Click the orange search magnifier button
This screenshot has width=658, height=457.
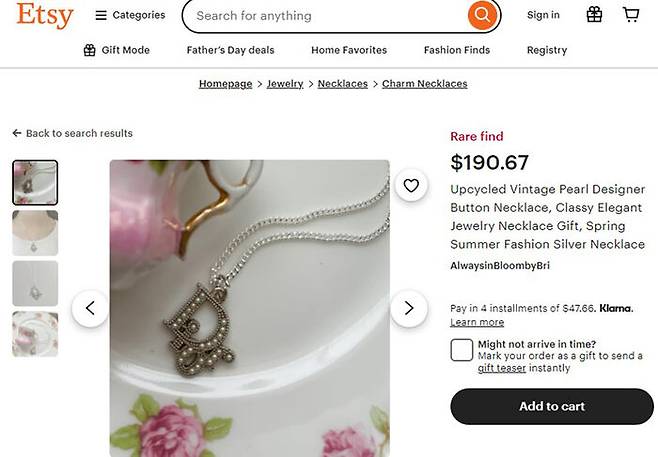(x=482, y=16)
